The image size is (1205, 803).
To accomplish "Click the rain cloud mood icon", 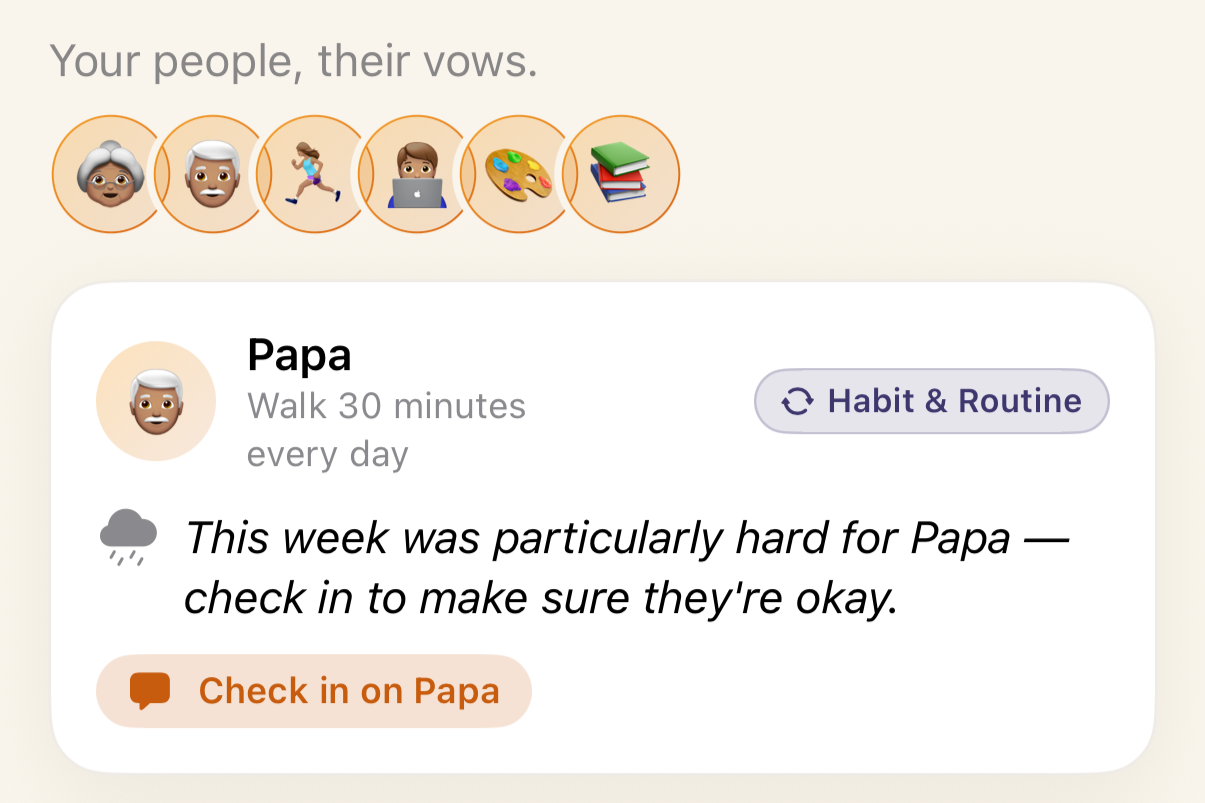I will [x=128, y=537].
